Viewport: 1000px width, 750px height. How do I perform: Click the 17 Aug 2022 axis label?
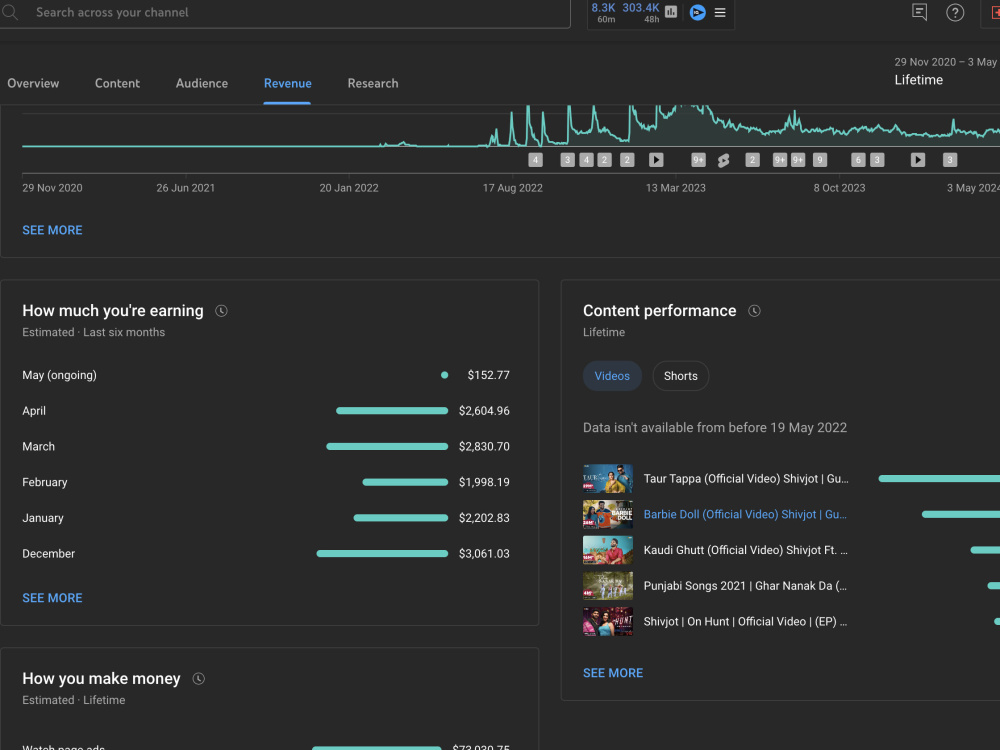(513, 188)
